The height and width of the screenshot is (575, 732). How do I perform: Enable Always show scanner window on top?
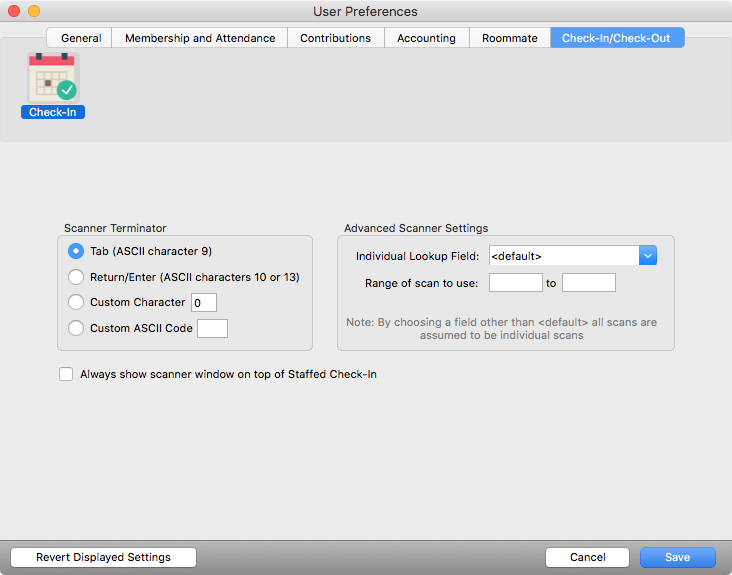(x=66, y=374)
